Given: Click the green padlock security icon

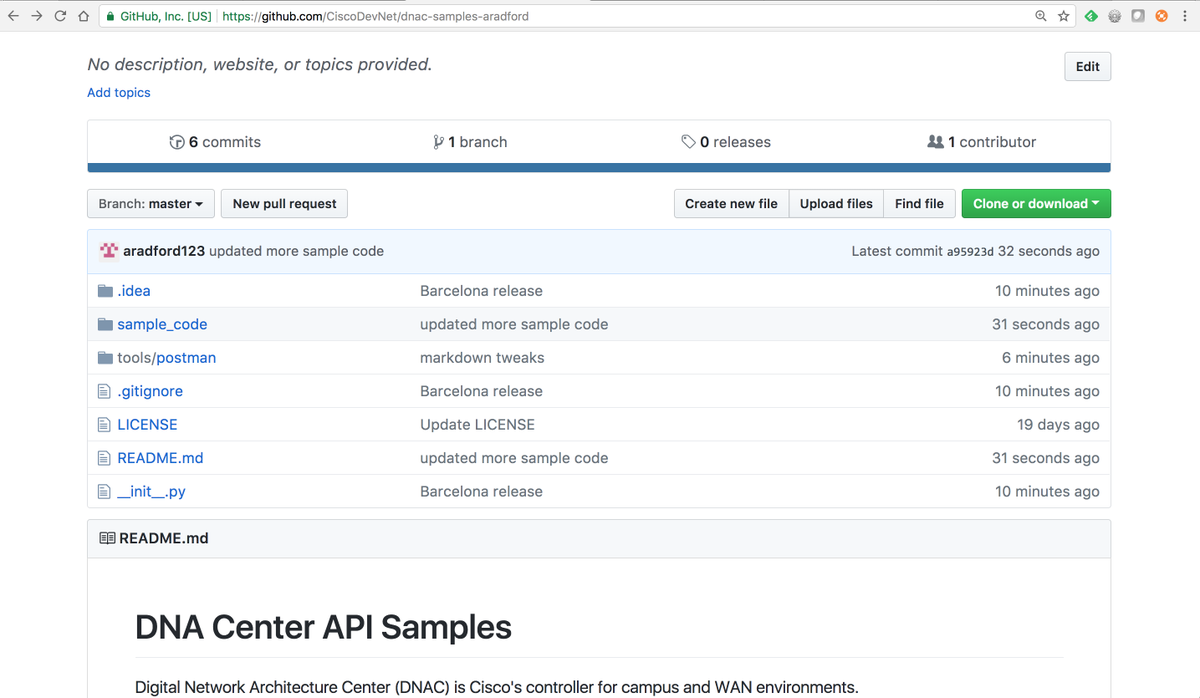Looking at the screenshot, I should (x=111, y=17).
